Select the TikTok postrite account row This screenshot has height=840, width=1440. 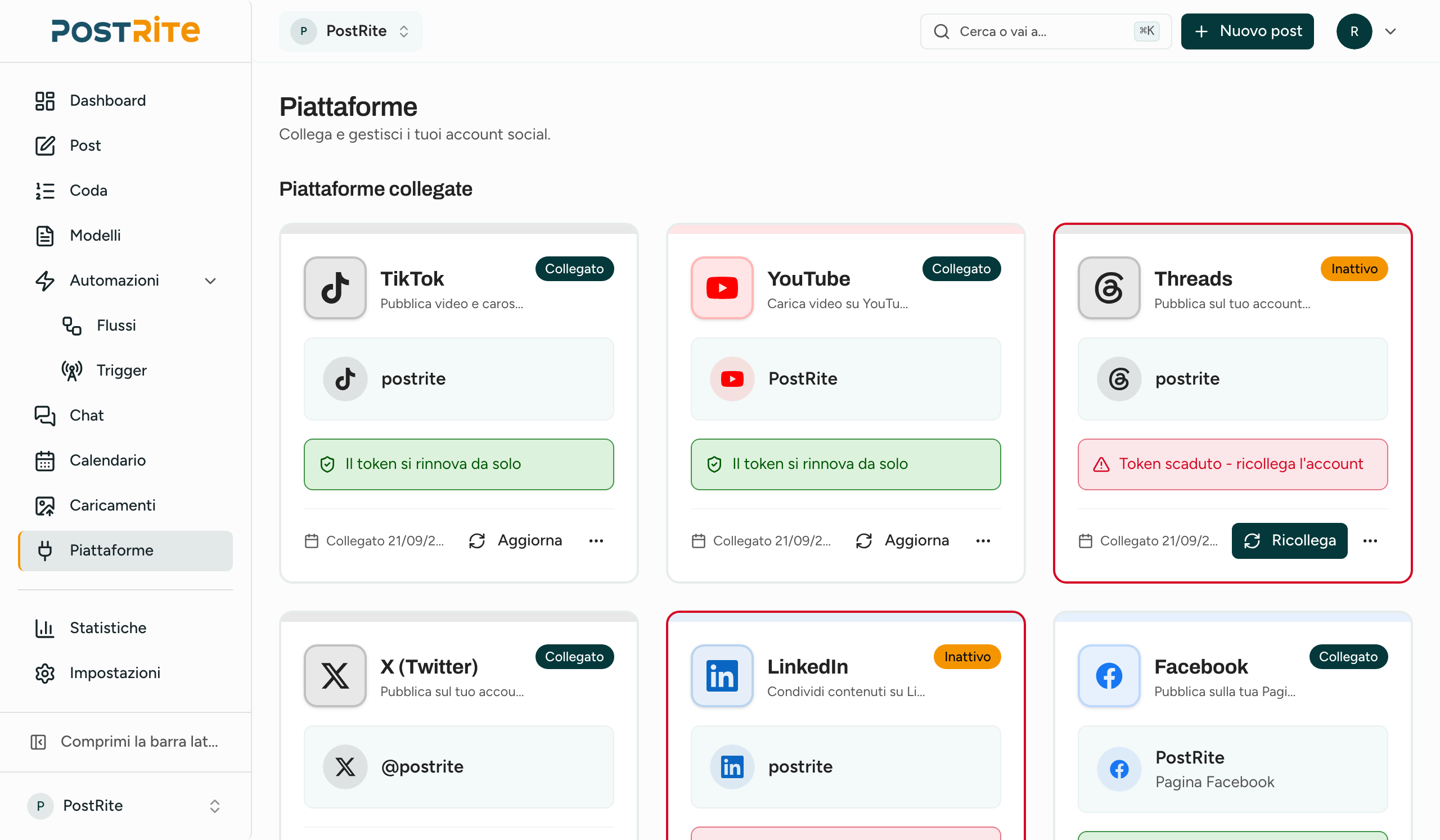pyautogui.click(x=459, y=379)
